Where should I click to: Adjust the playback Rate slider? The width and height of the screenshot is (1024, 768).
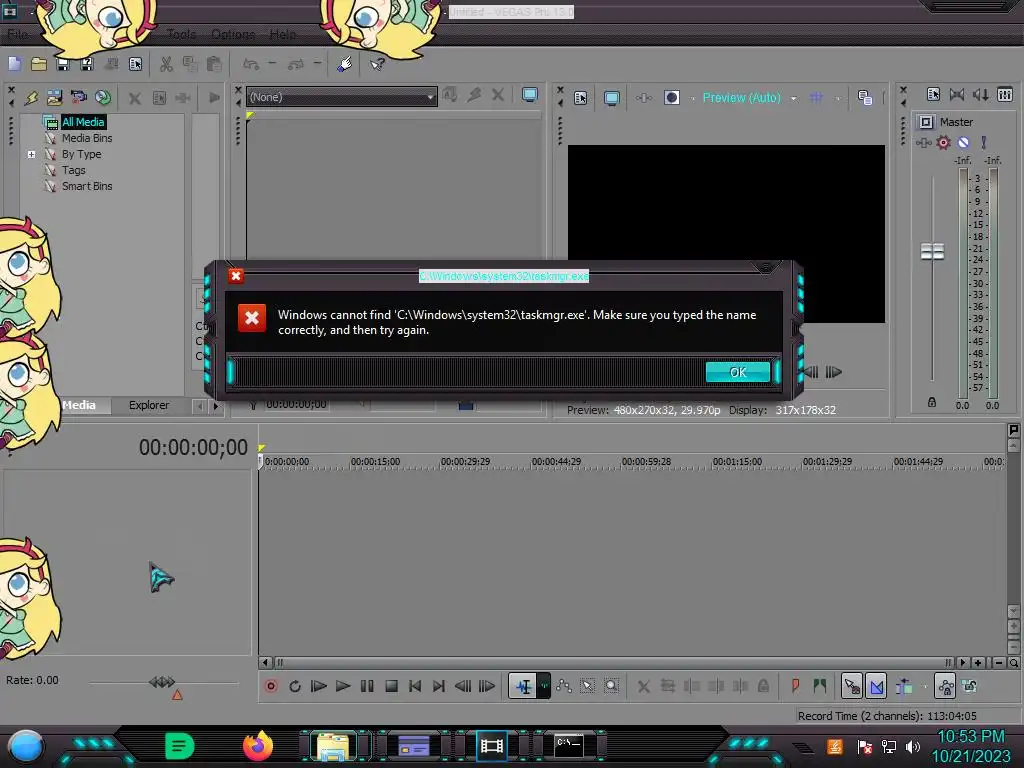pos(162,682)
